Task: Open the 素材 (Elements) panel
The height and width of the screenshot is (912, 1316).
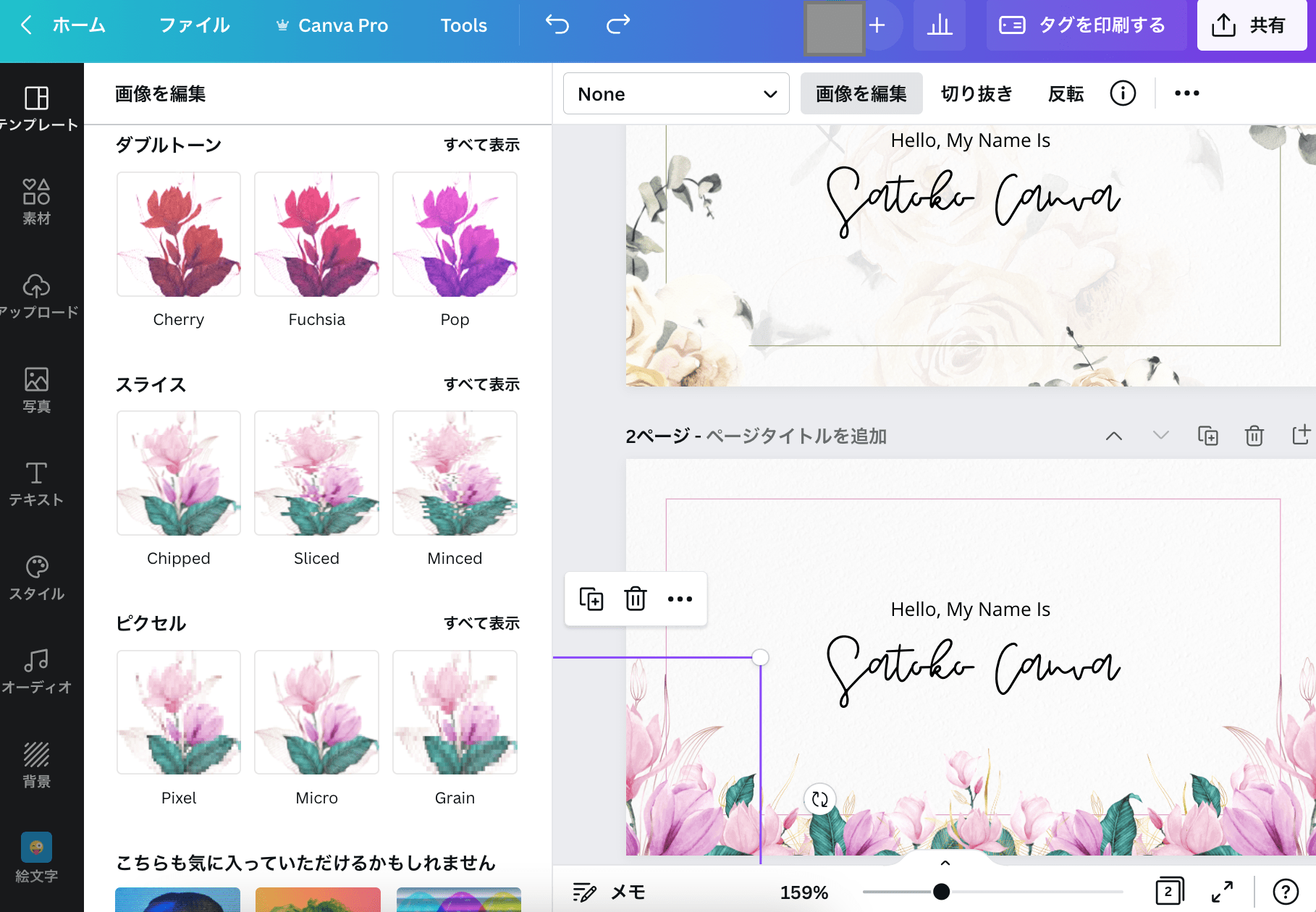Action: 37,199
